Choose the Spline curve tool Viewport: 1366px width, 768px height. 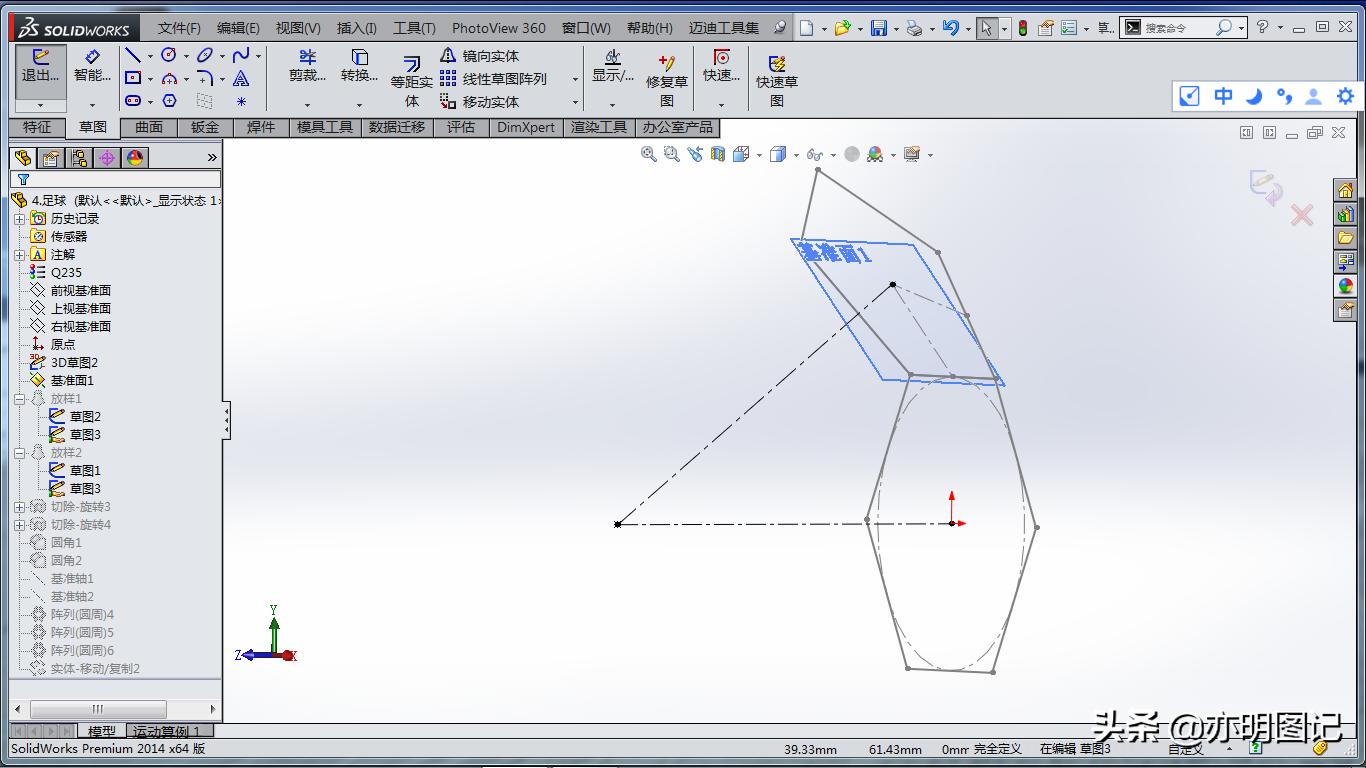click(241, 56)
